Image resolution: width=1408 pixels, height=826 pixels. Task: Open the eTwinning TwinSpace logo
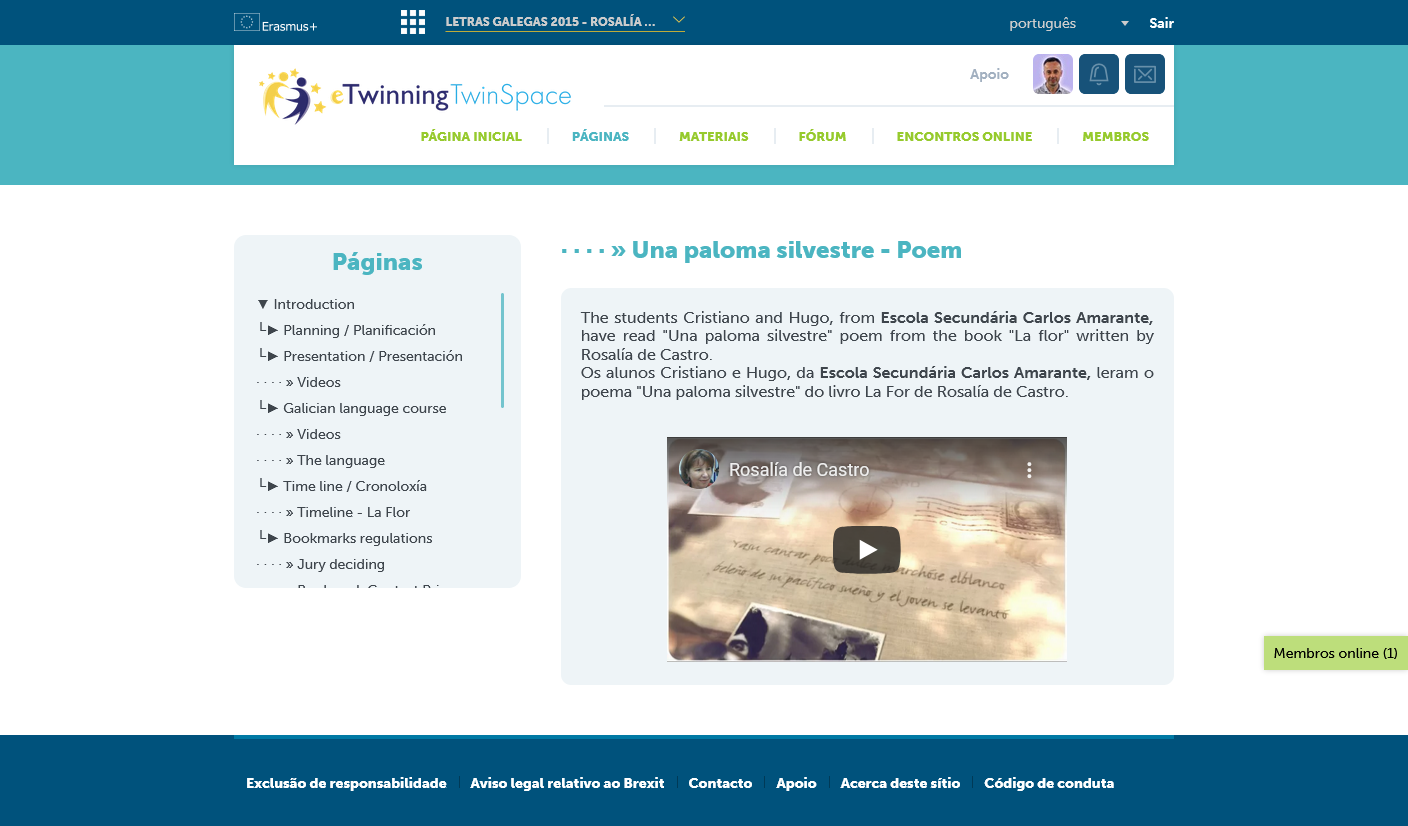(x=415, y=96)
